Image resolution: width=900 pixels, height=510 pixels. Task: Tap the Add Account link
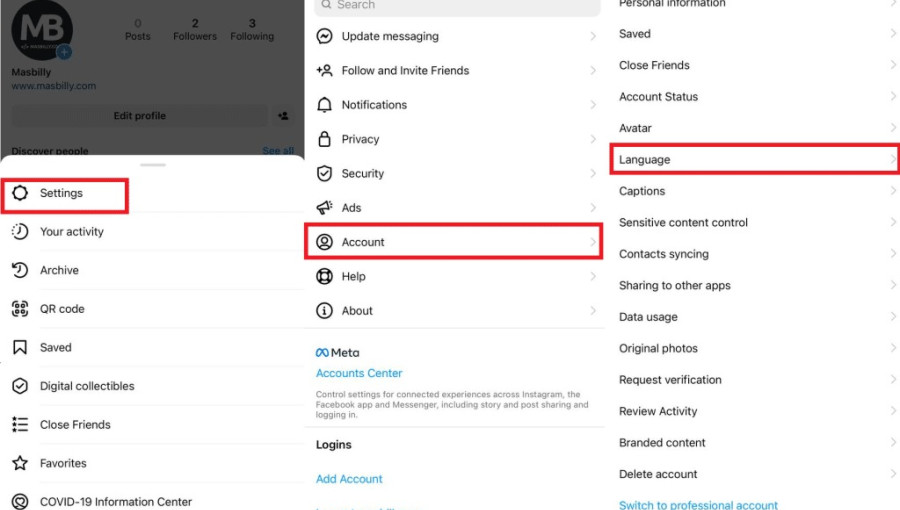click(349, 479)
